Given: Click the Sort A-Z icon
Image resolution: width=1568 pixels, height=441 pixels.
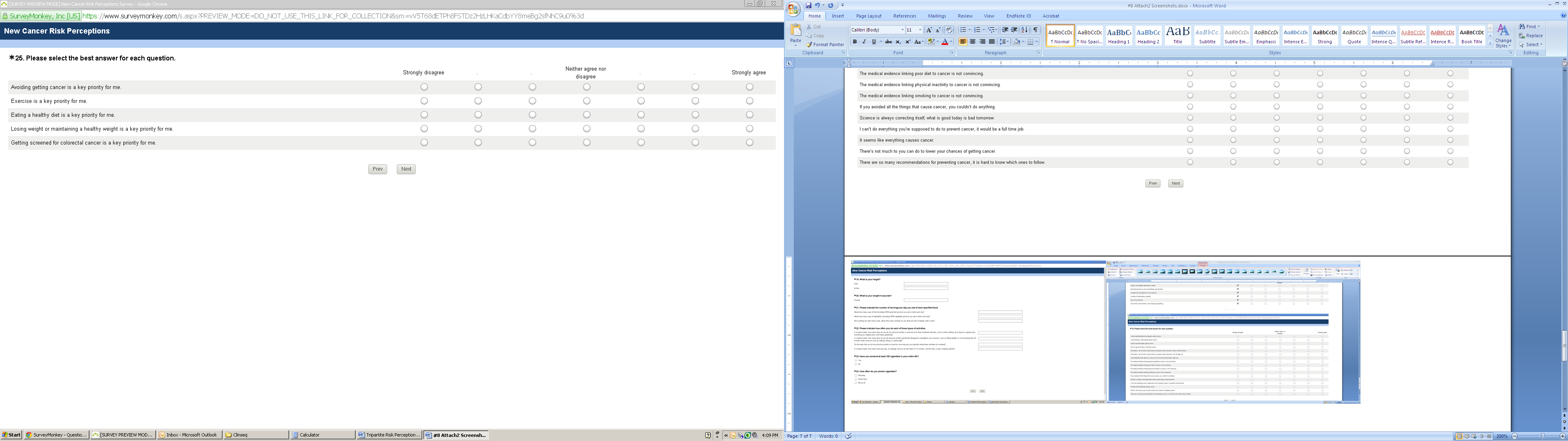Looking at the screenshot, I should coord(1025,30).
